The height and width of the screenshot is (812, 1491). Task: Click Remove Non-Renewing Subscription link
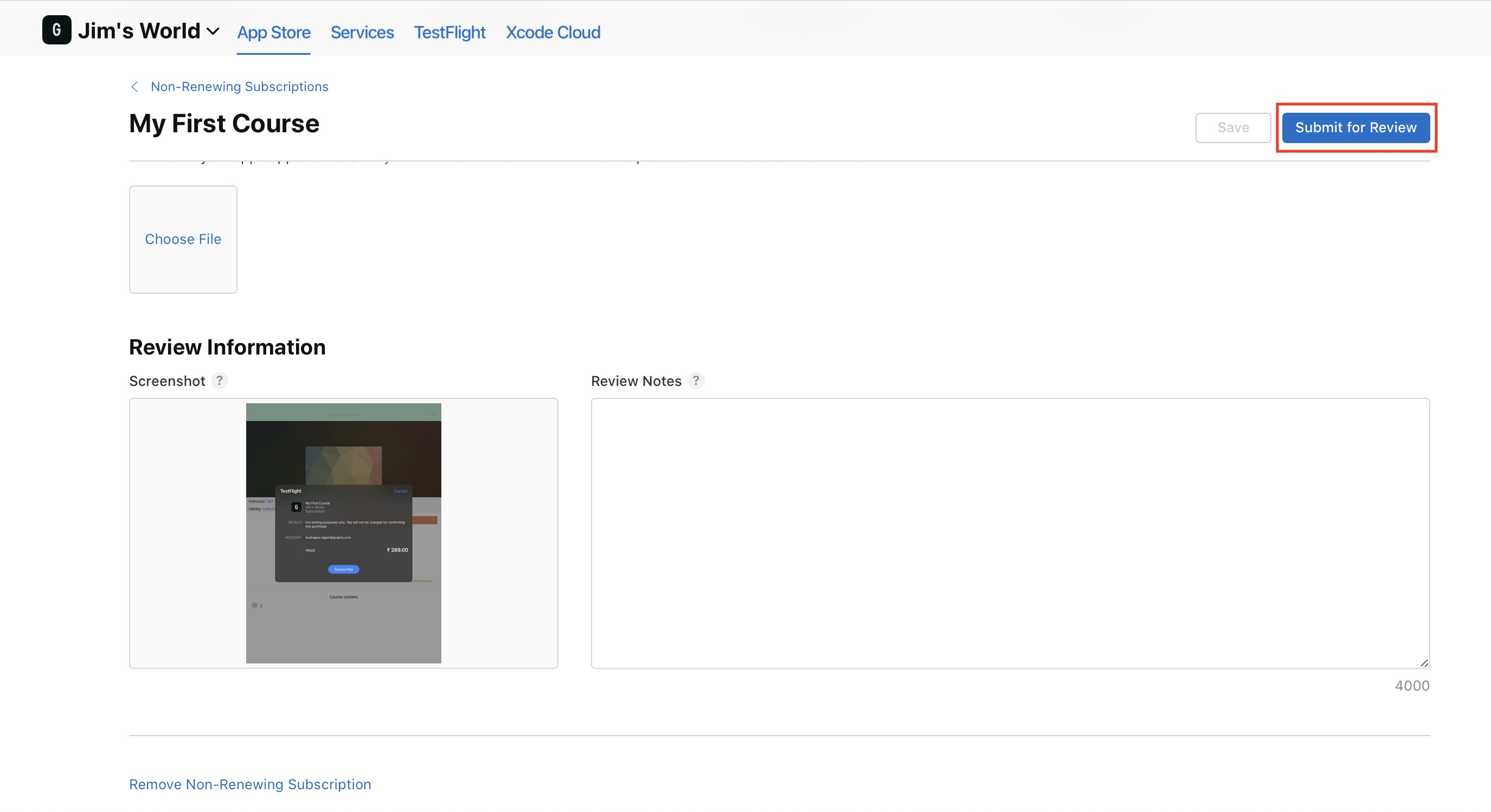coord(250,784)
